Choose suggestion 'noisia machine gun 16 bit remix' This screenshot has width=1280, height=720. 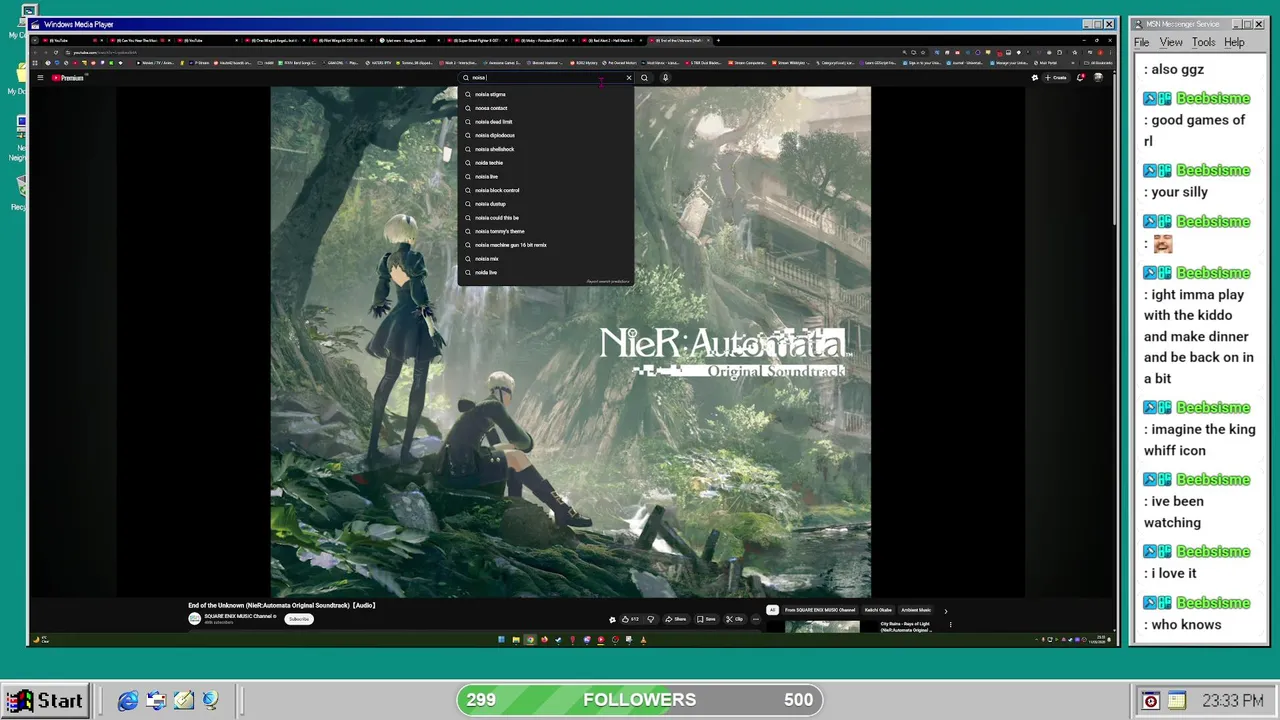(545, 245)
